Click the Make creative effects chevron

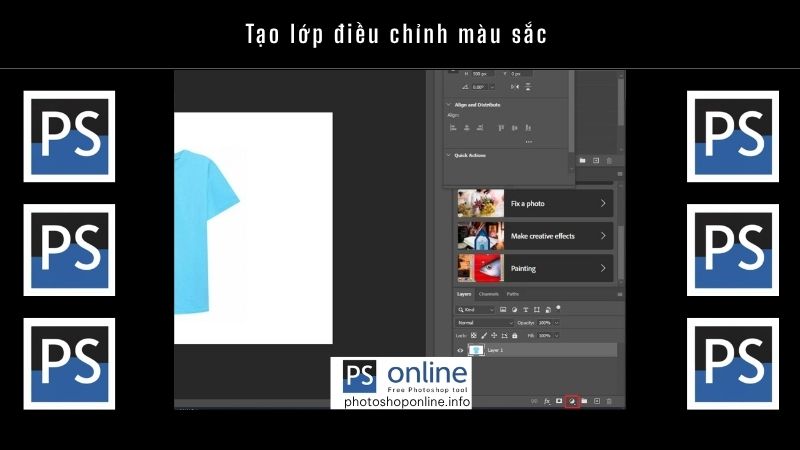click(x=603, y=236)
